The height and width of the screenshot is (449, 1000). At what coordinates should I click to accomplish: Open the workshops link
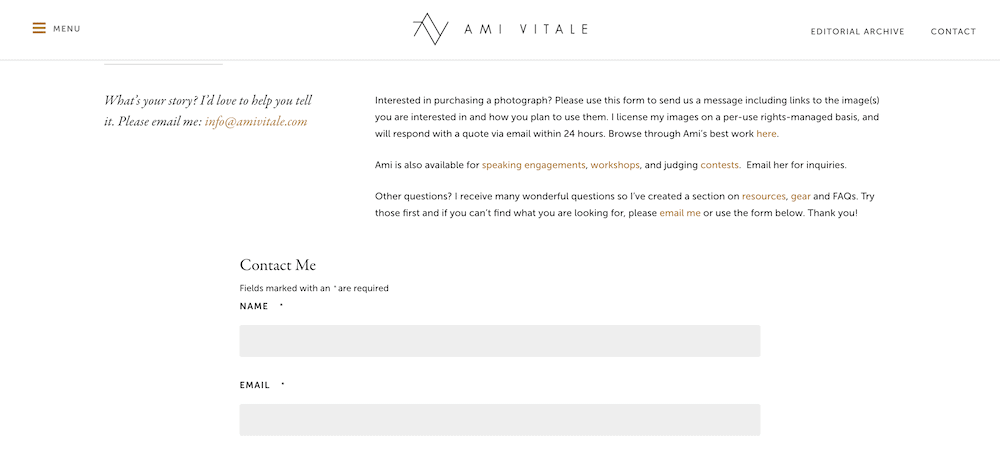(x=615, y=165)
